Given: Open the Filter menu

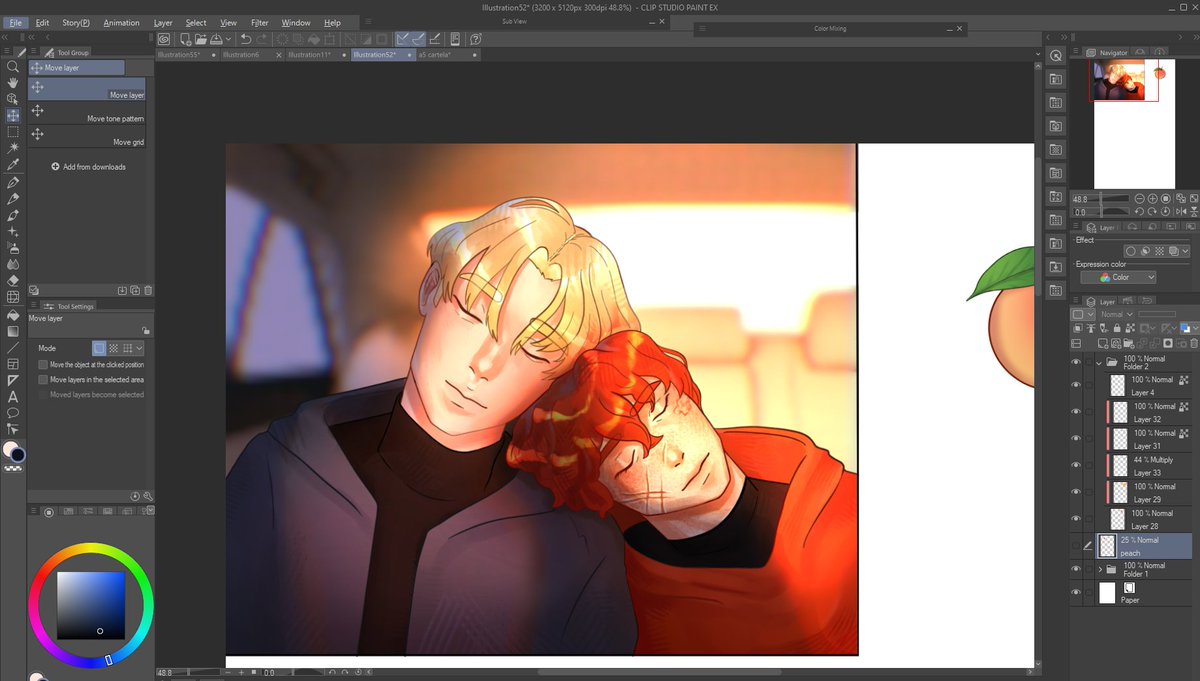Looking at the screenshot, I should pyautogui.click(x=260, y=22).
